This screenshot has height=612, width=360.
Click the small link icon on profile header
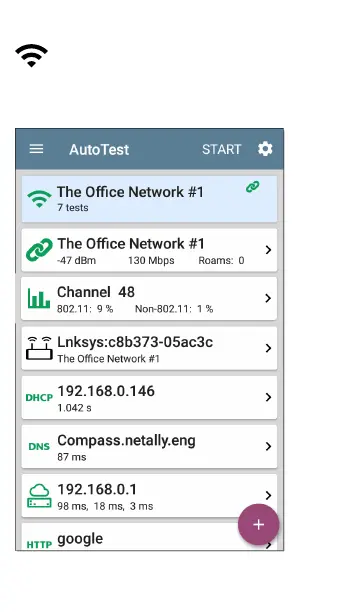tap(253, 187)
